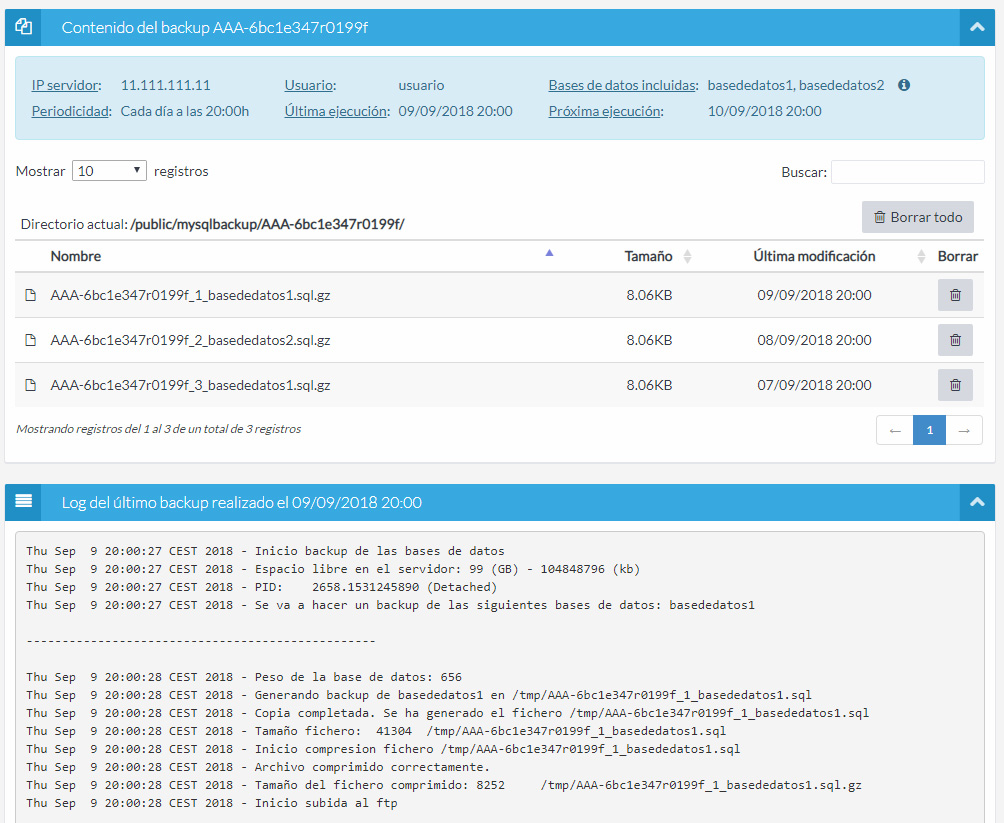Go to the next page arrow
This screenshot has width=1004, height=823.
point(964,430)
